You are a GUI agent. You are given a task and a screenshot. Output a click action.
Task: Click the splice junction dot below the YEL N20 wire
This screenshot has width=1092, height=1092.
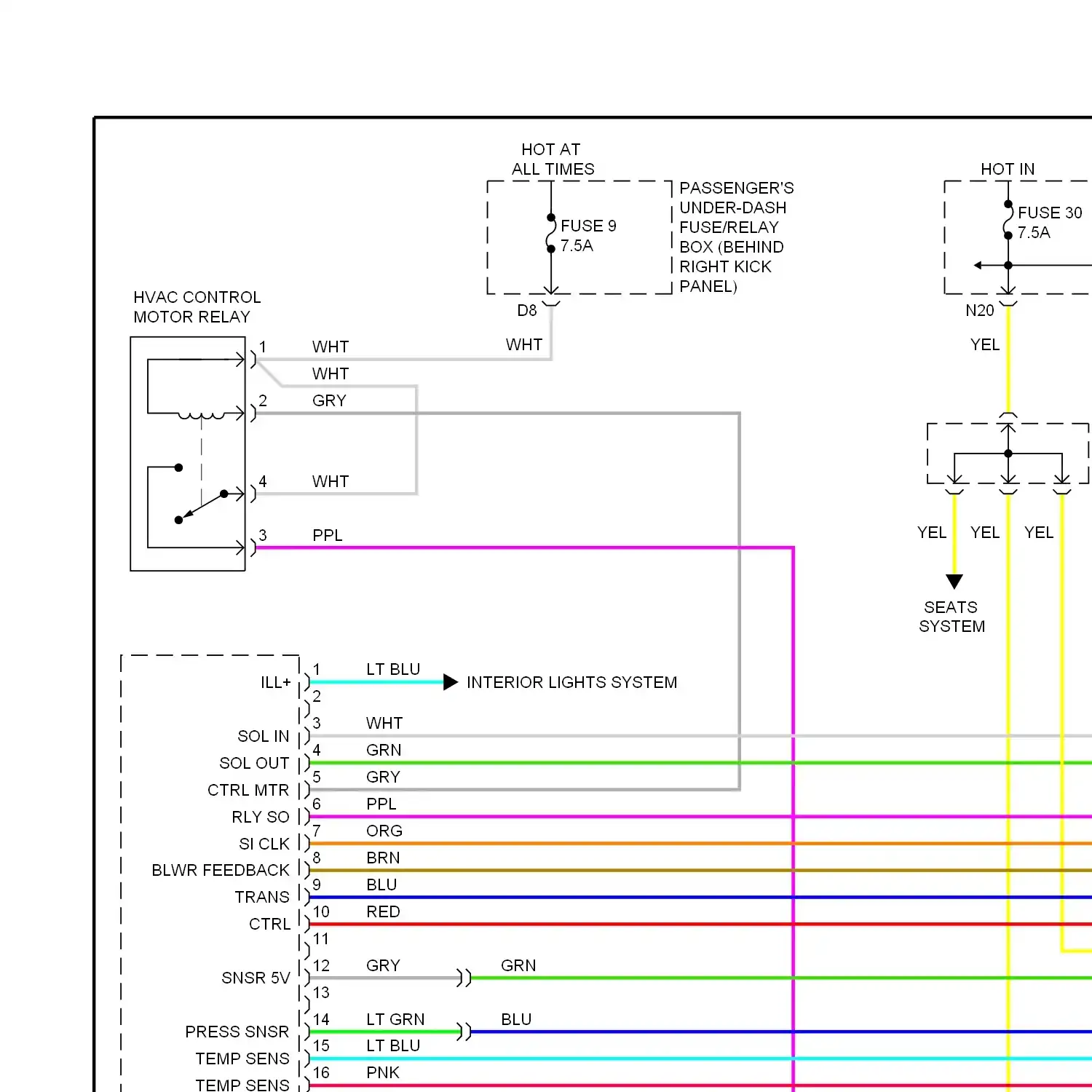(1008, 454)
